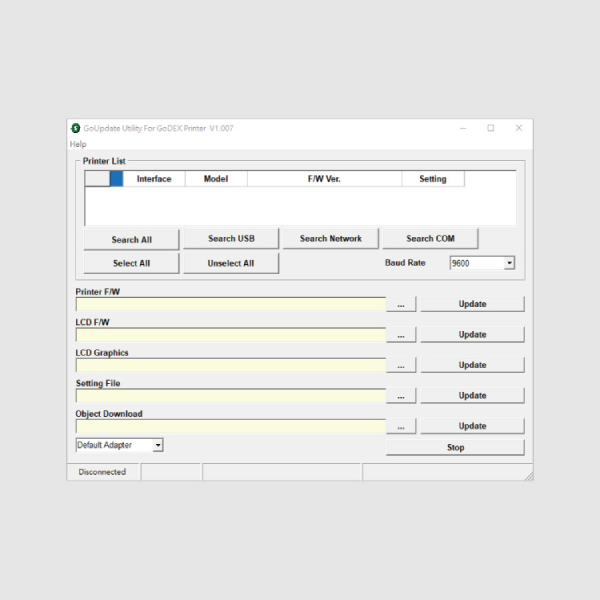Click the Stop button
This screenshot has height=600, width=600.
coord(455,447)
